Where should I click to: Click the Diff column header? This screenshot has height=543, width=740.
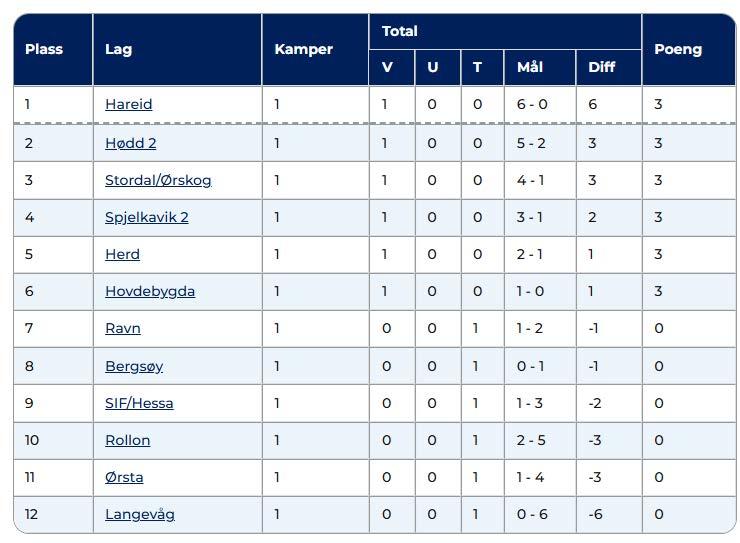601,67
